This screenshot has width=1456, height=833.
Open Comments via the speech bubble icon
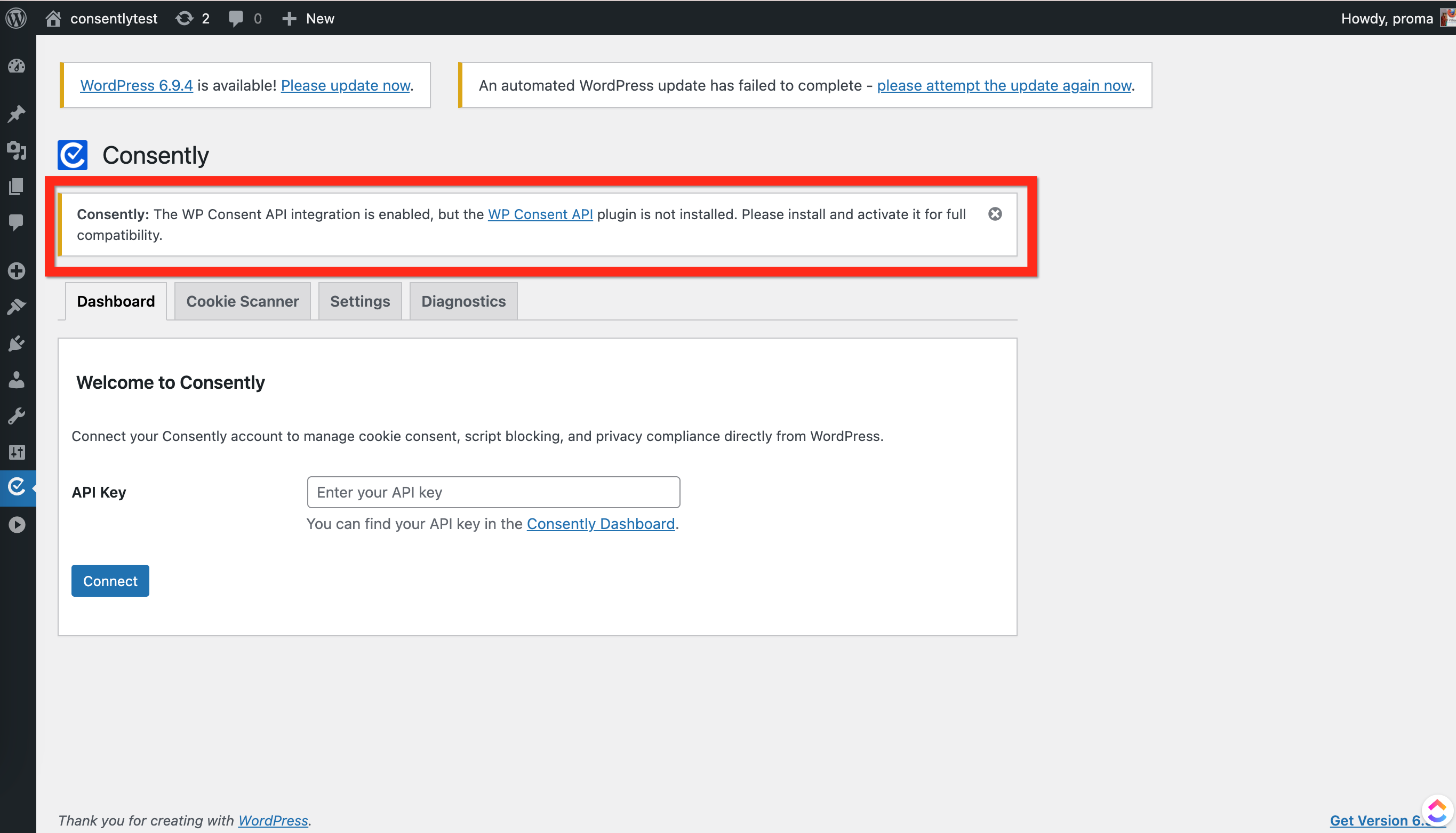pos(236,18)
